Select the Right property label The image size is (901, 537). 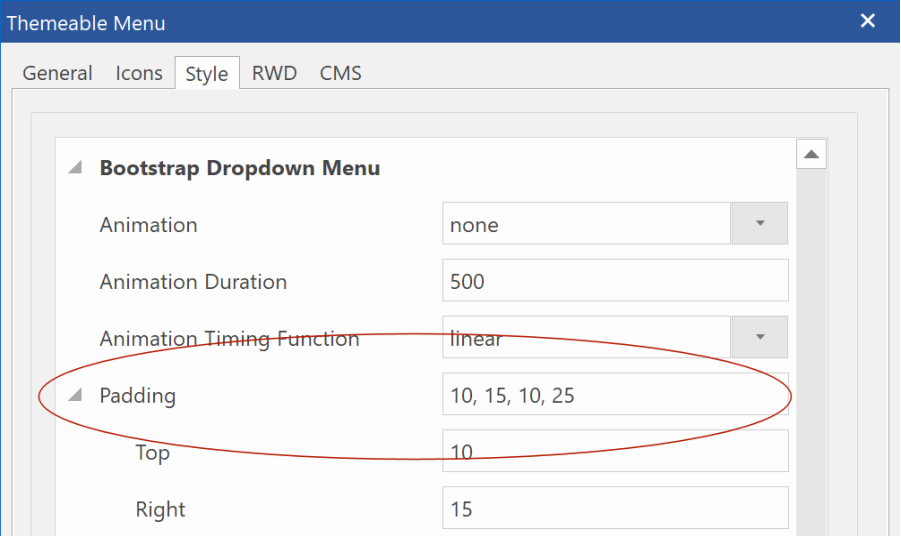pyautogui.click(x=160, y=509)
